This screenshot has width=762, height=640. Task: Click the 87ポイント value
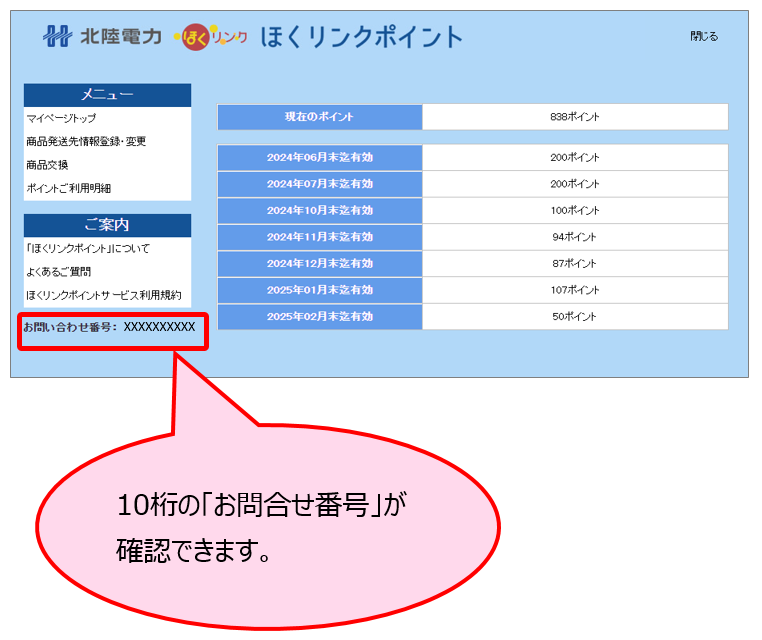coord(574,263)
